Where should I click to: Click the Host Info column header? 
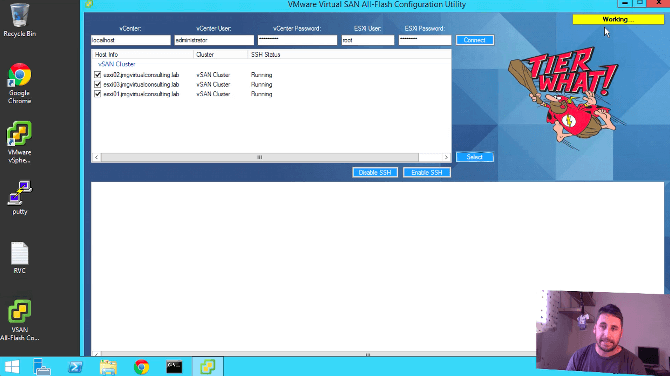[x=143, y=55]
